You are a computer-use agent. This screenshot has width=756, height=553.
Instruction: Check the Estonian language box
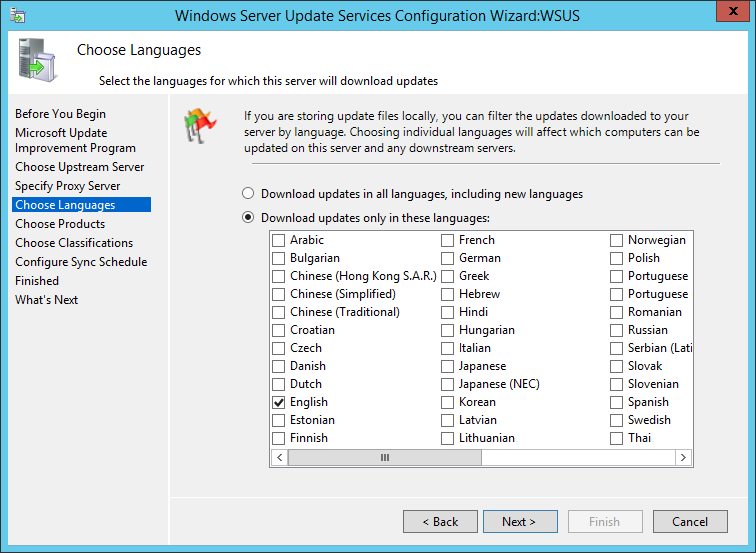(x=279, y=420)
